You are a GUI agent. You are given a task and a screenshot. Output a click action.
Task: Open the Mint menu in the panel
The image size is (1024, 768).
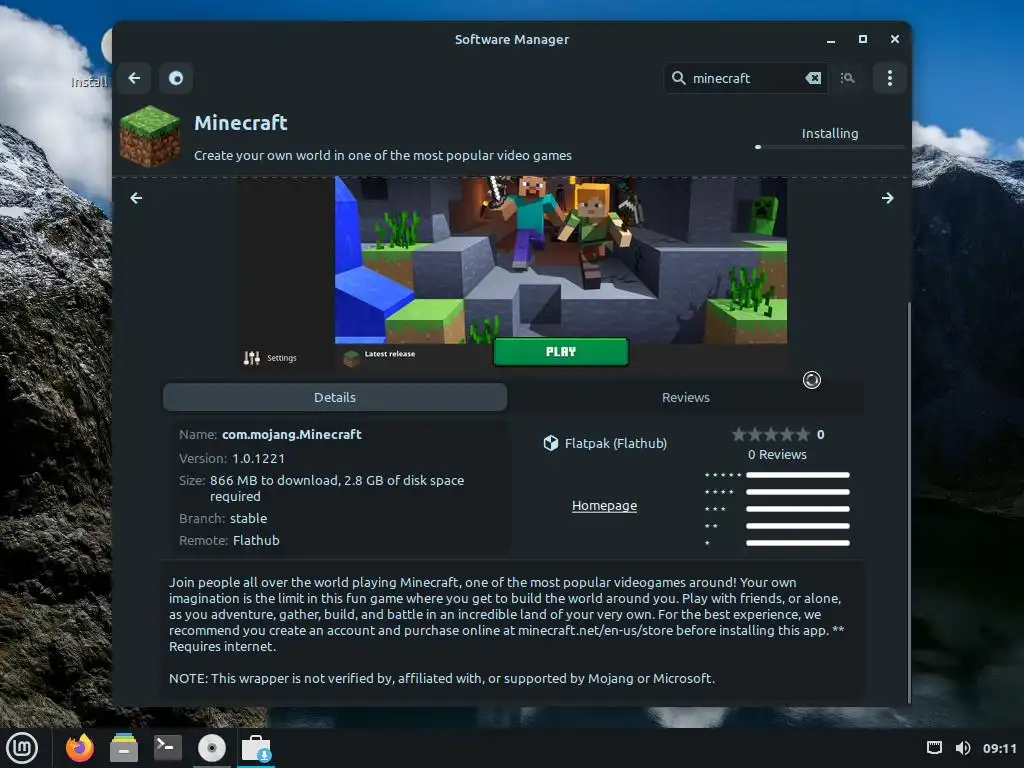tap(22, 748)
